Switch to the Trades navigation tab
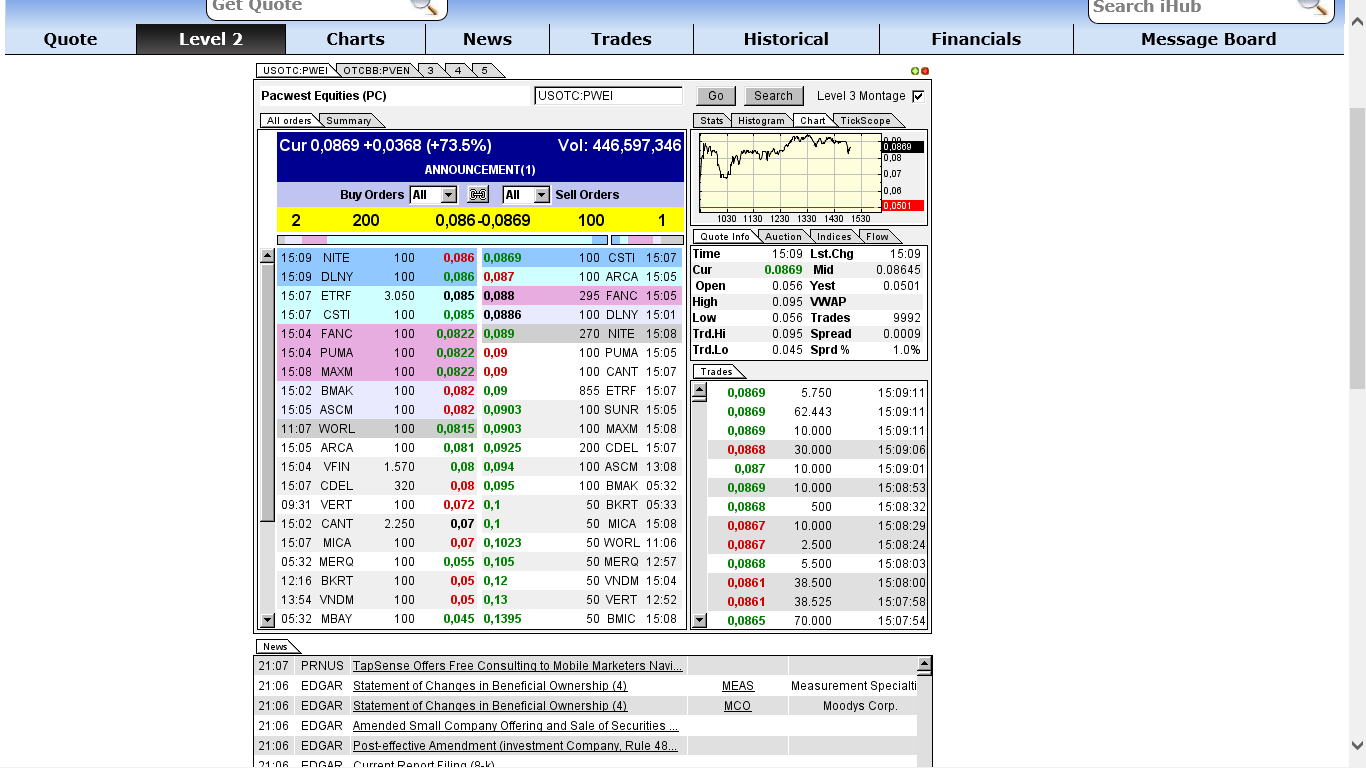 [621, 39]
